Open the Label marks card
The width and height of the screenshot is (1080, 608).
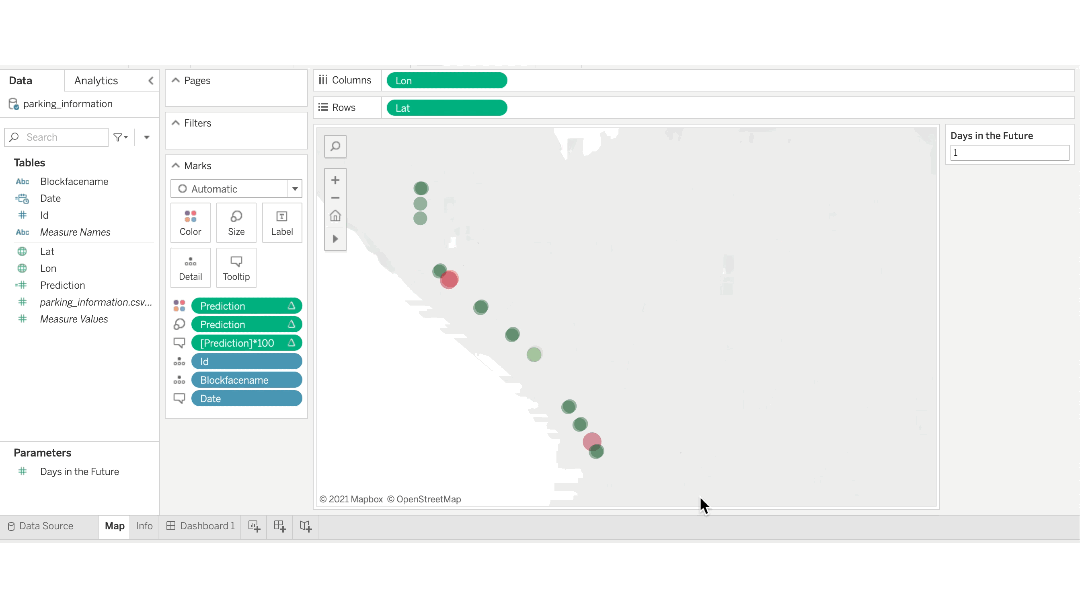[x=281, y=221]
